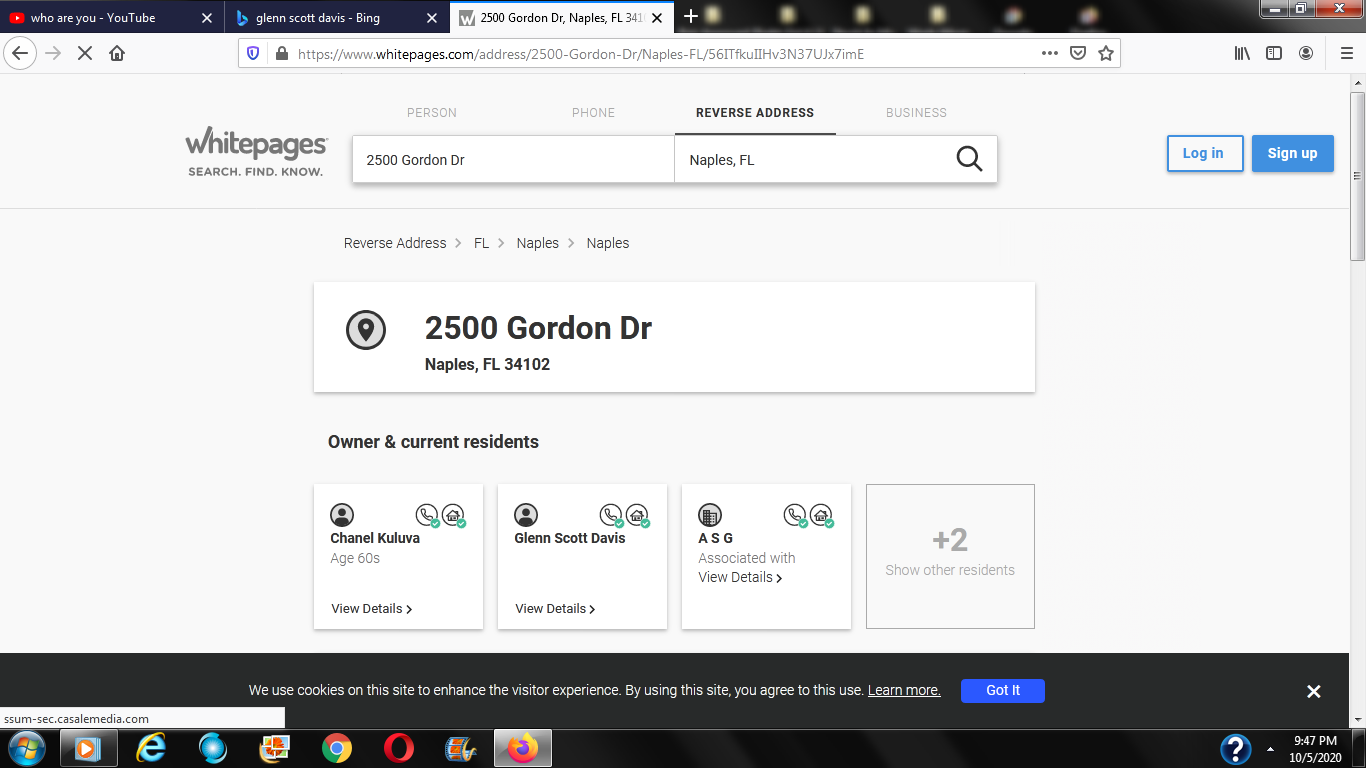Click the Sign up button
Screen dimensions: 1366x768
point(1292,154)
